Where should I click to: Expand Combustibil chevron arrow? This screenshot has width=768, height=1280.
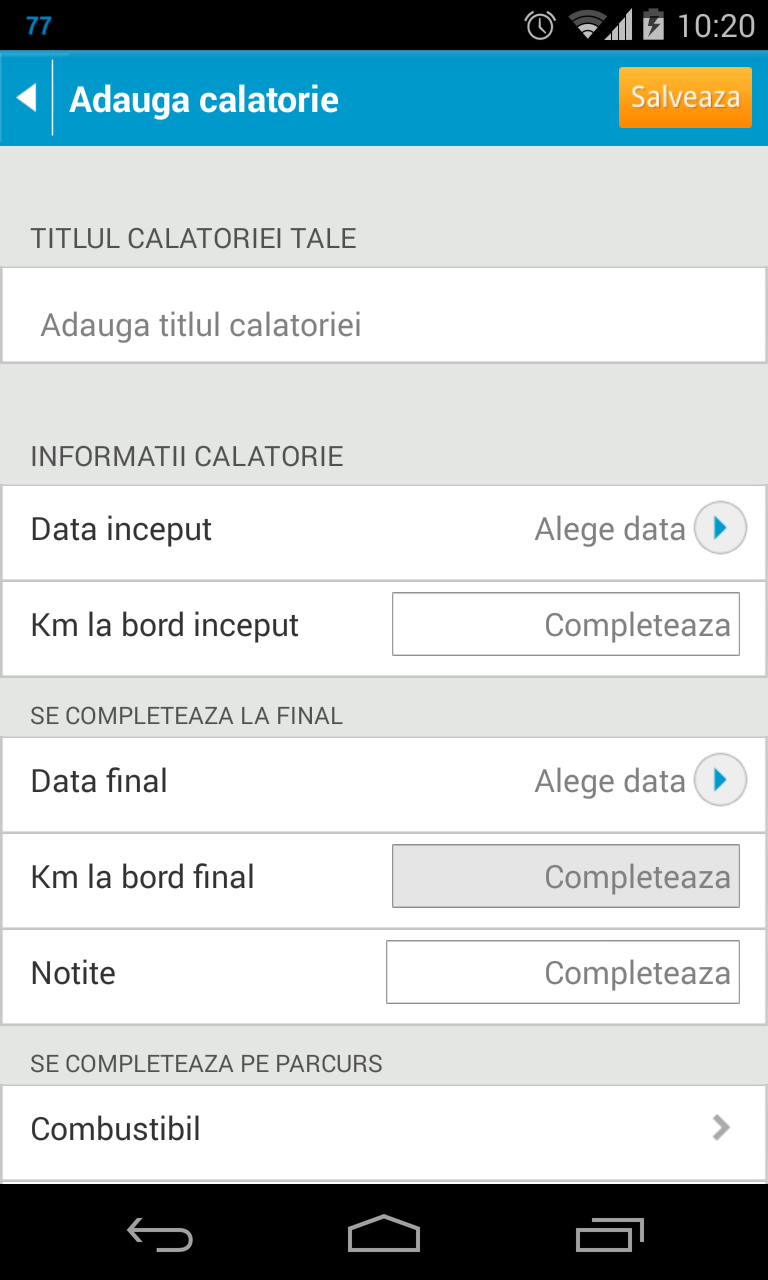tap(720, 1129)
